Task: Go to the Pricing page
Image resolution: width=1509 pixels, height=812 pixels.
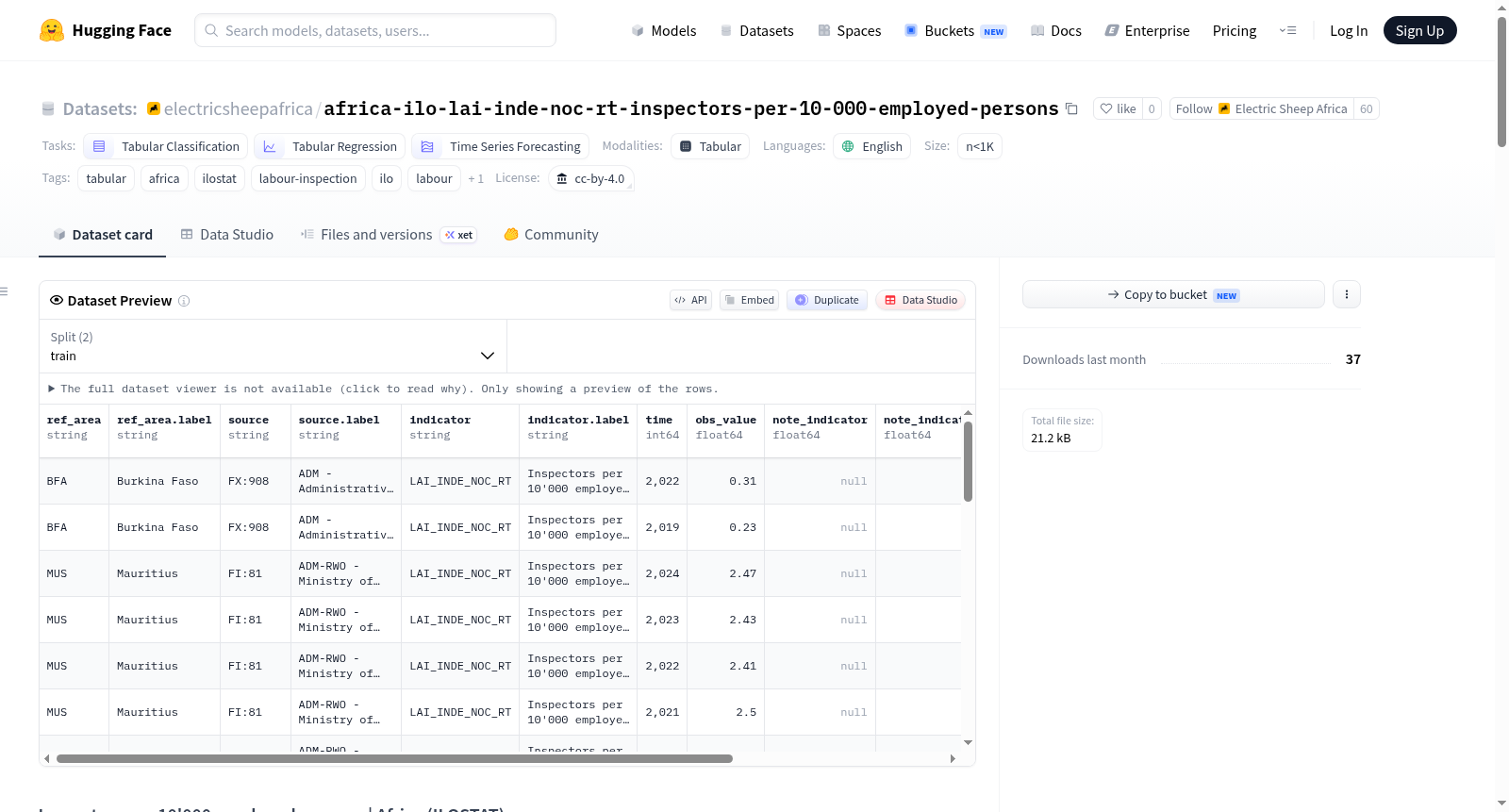Action: 1235,30
